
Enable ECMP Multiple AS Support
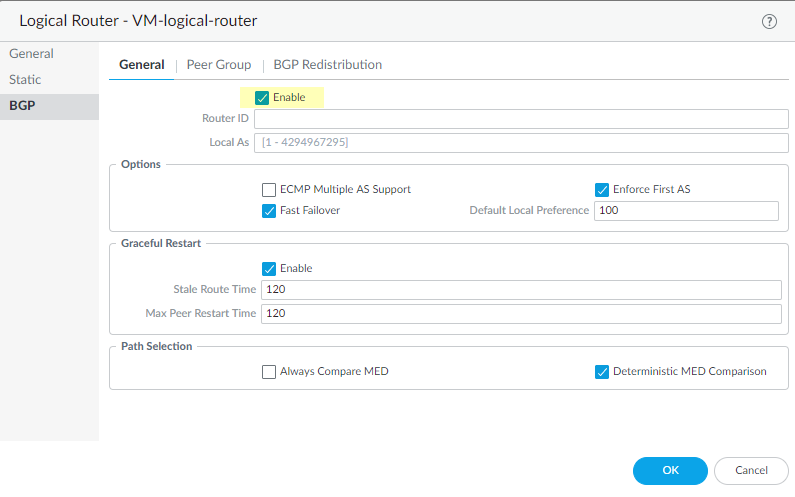click(x=269, y=189)
